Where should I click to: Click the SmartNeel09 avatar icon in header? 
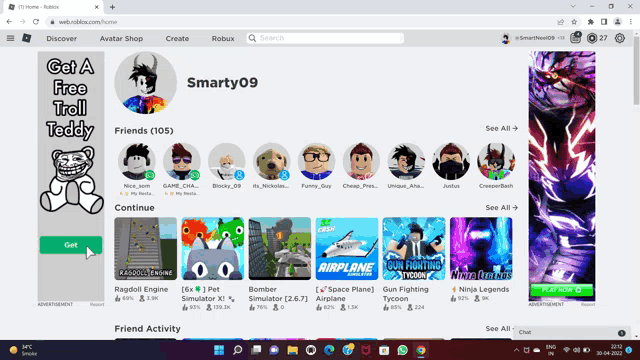(x=506, y=38)
